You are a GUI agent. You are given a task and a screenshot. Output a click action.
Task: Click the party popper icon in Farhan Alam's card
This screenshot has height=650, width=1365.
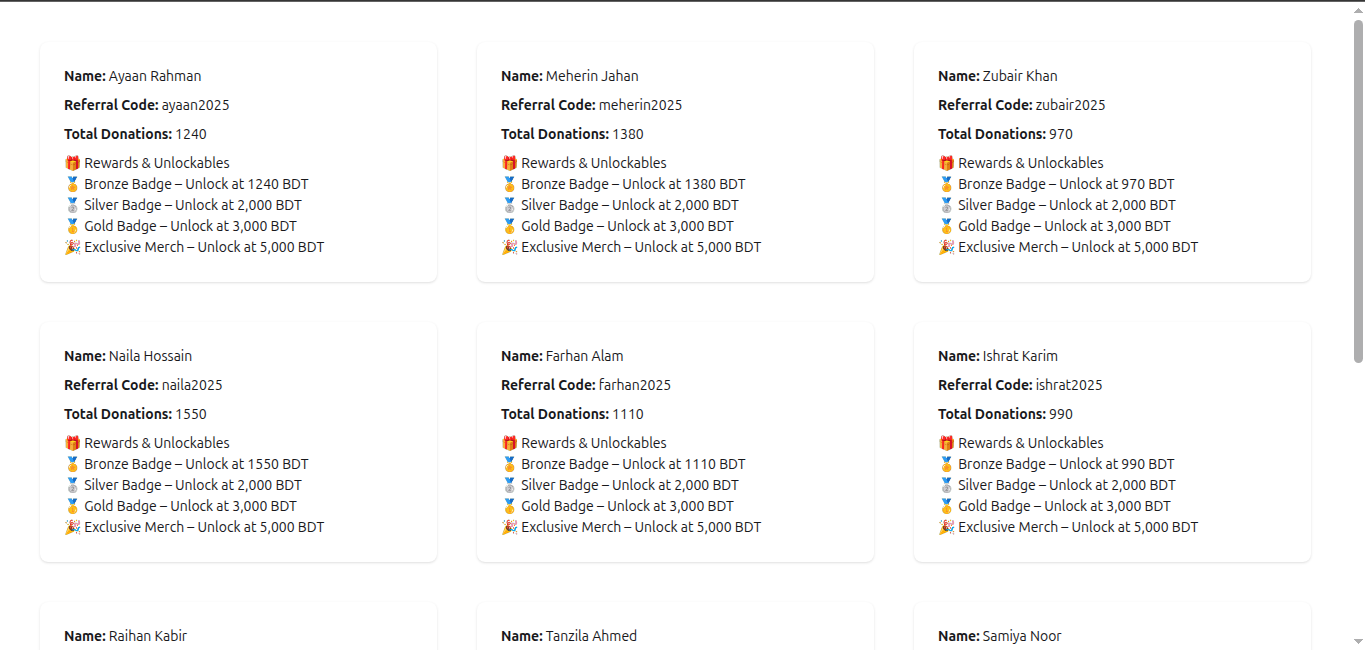(509, 527)
